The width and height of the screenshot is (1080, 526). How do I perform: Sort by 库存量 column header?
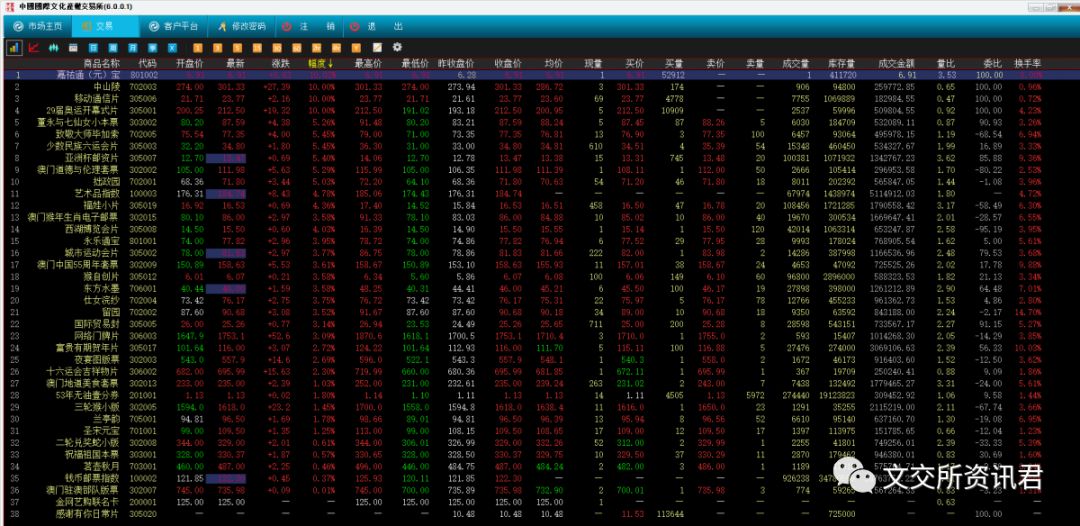point(842,63)
